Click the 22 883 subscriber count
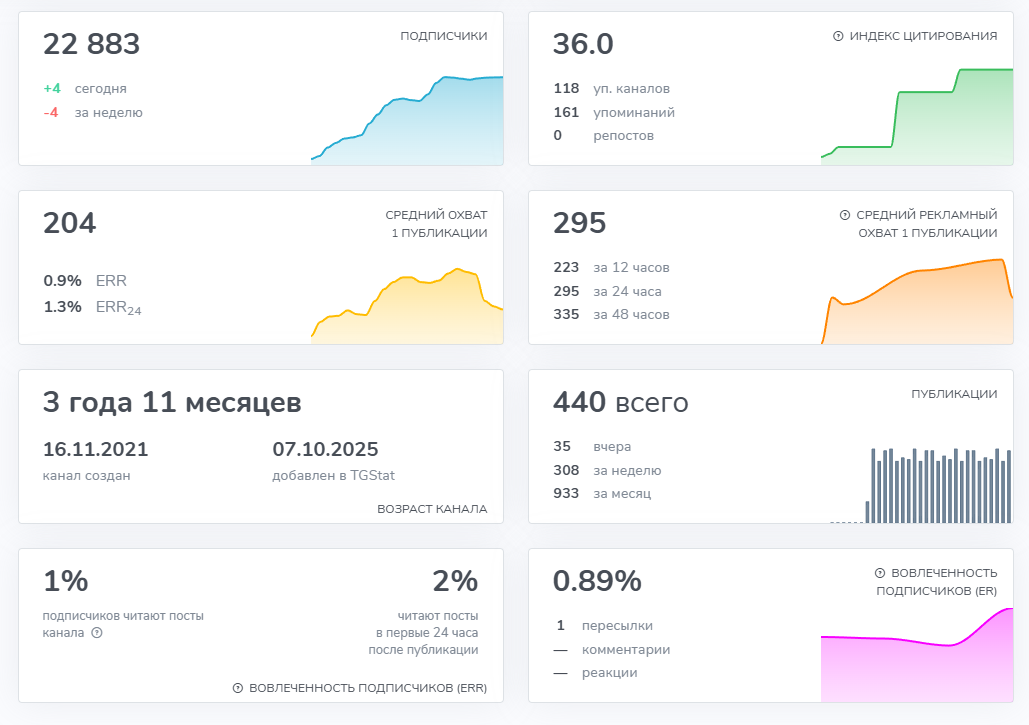The height and width of the screenshot is (725, 1029). [x=92, y=45]
